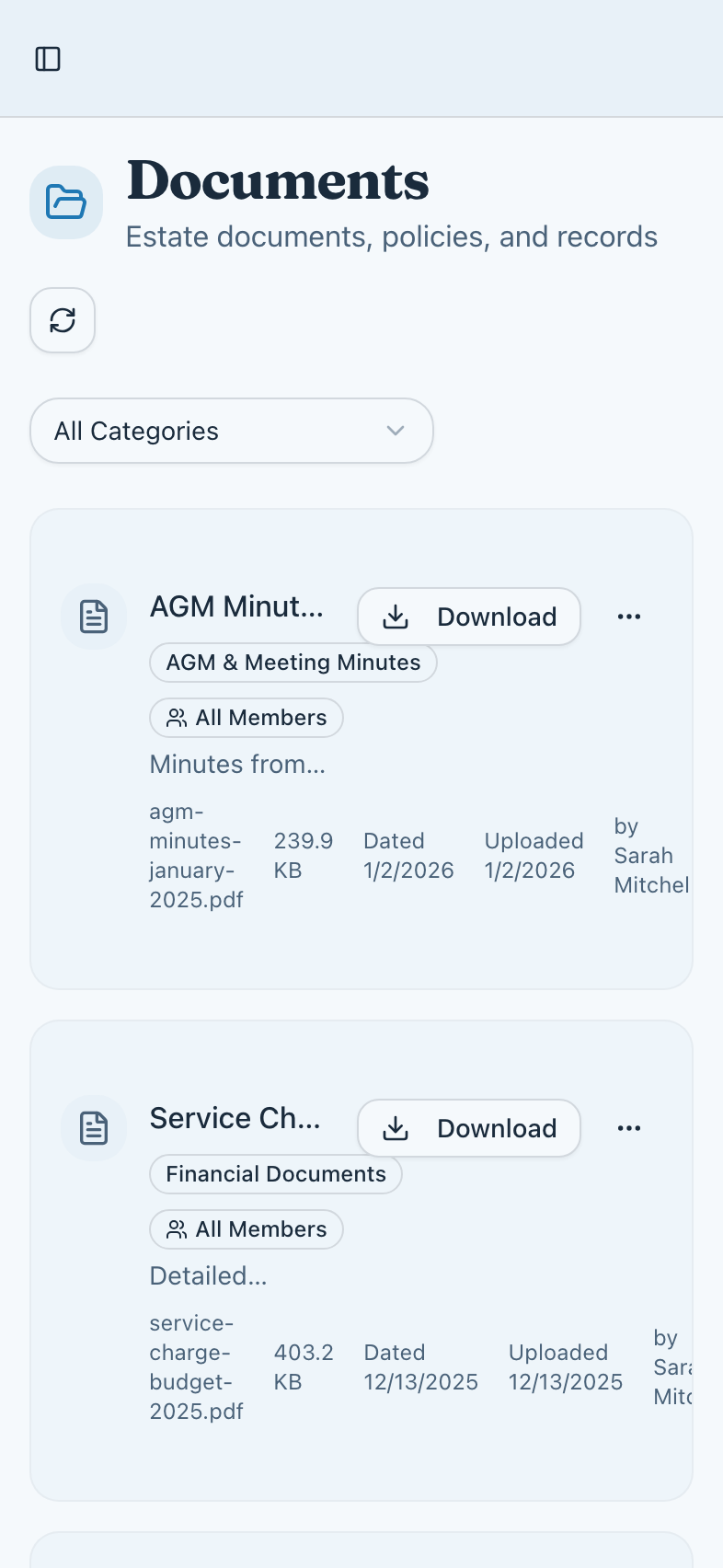Click All Members badge on Service Charge
This screenshot has width=723, height=1568.
(247, 1229)
